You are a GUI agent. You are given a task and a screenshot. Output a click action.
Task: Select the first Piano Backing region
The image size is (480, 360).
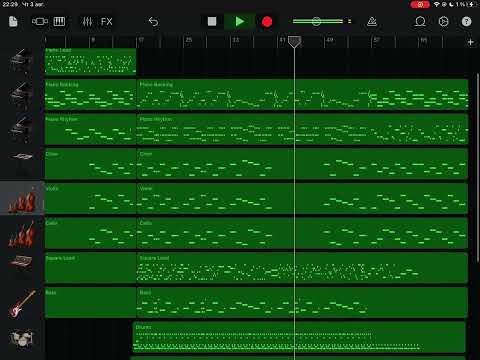(x=90, y=95)
